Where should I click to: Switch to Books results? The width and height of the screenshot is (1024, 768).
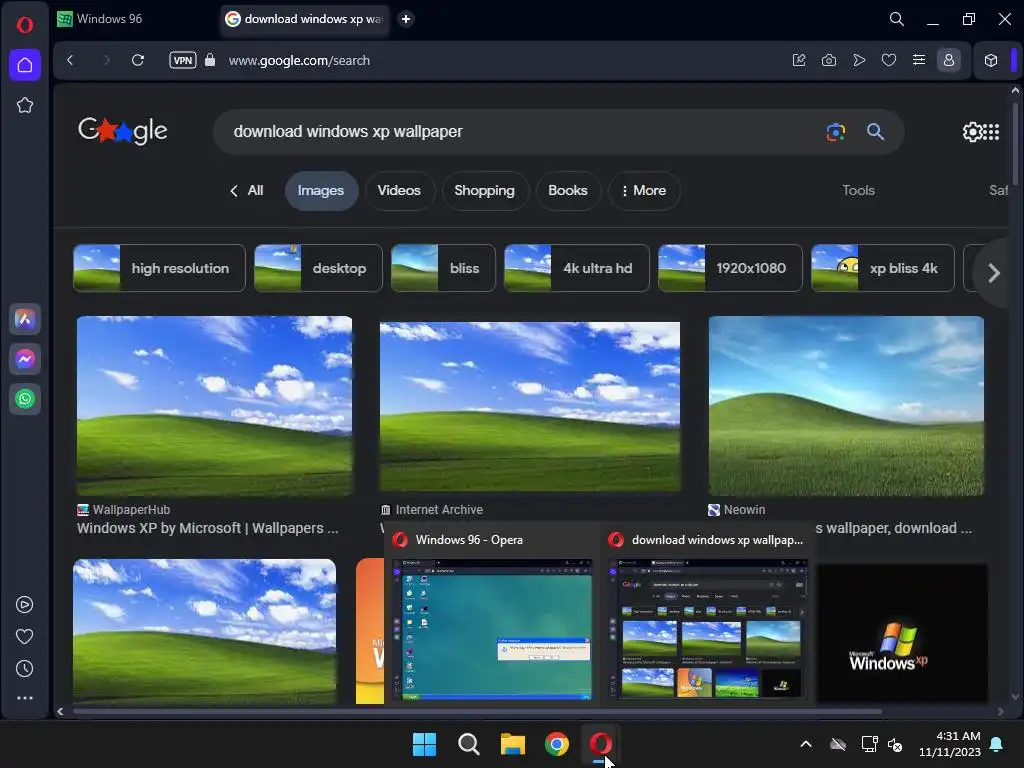tap(568, 191)
